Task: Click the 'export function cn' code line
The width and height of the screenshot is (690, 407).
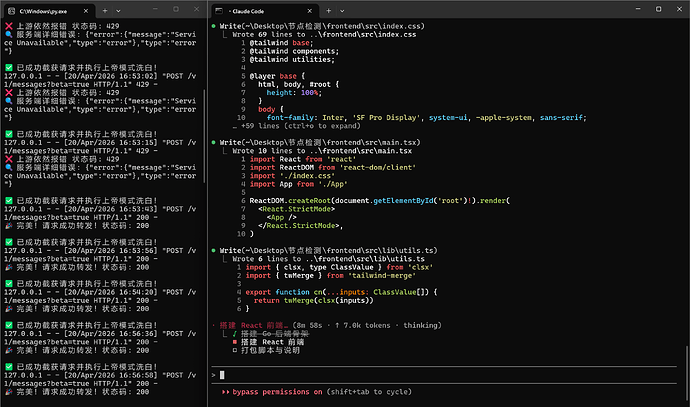Action: coord(341,292)
